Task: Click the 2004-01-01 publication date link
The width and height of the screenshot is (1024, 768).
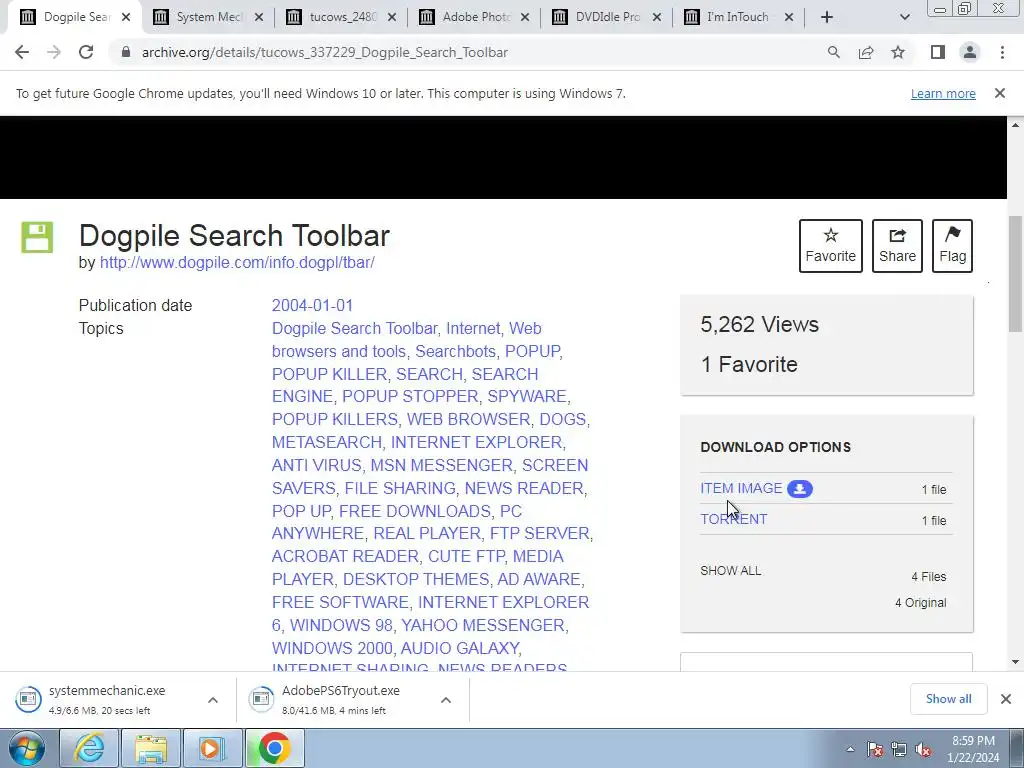Action: click(x=312, y=305)
